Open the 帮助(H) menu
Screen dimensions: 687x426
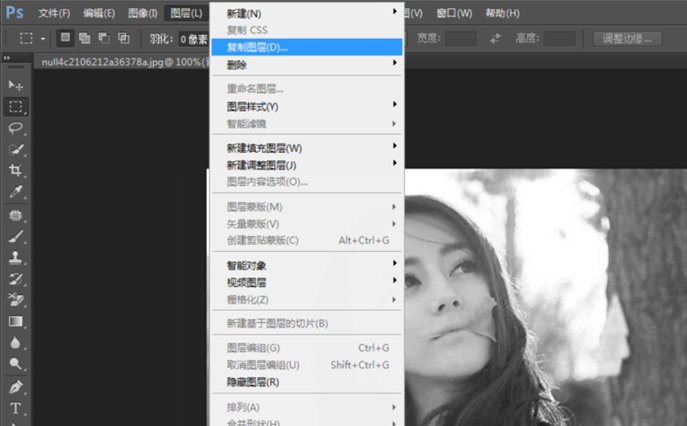(x=503, y=13)
